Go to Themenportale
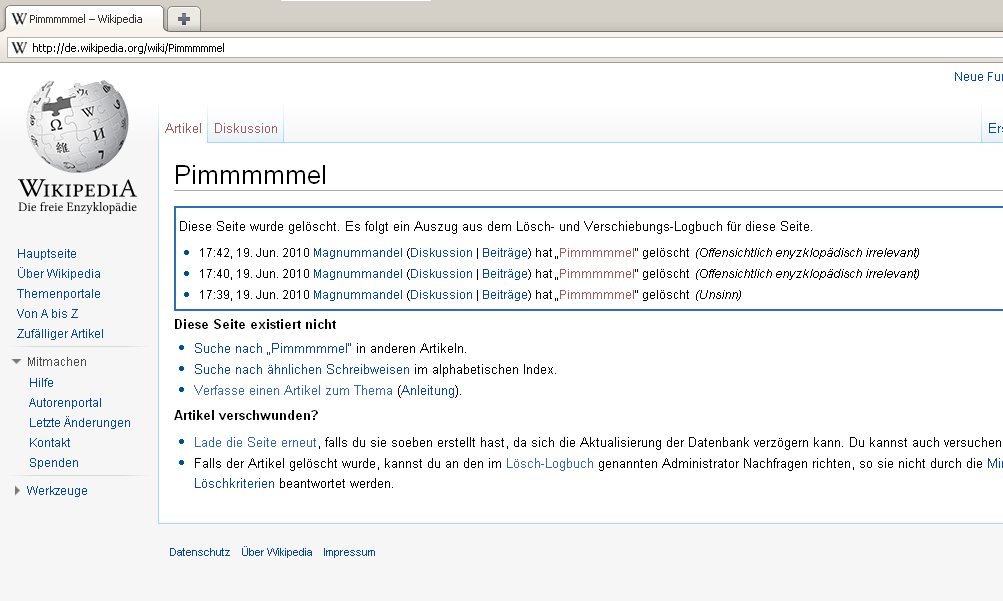Viewport: 1003px width, 601px height. [x=59, y=294]
